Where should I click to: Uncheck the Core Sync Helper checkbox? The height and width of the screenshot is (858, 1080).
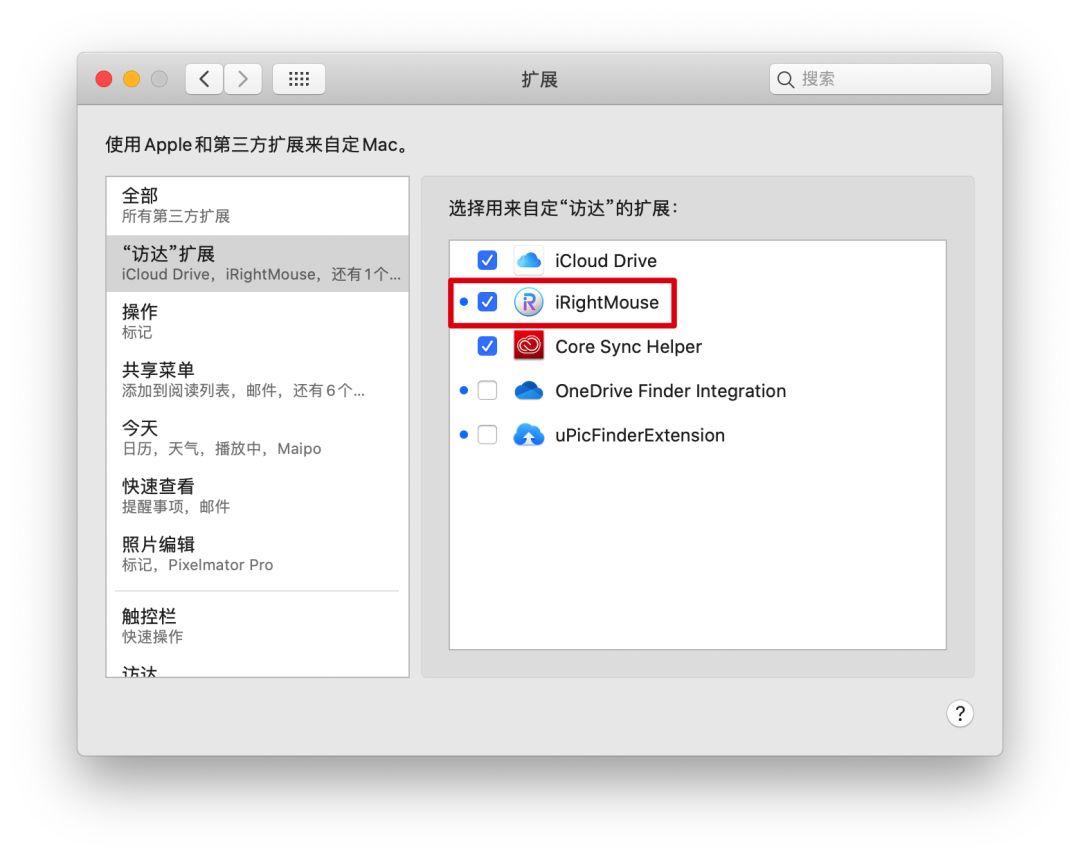pos(487,346)
